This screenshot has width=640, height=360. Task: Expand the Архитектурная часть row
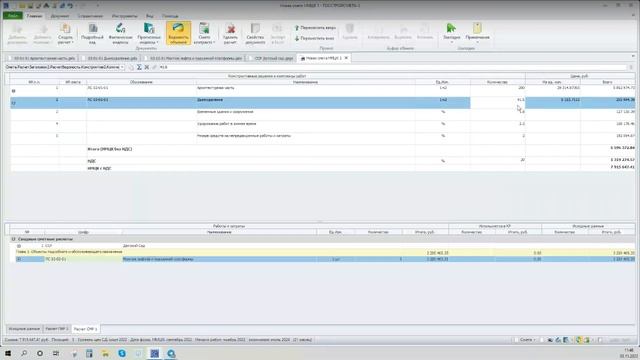click(x=13, y=91)
